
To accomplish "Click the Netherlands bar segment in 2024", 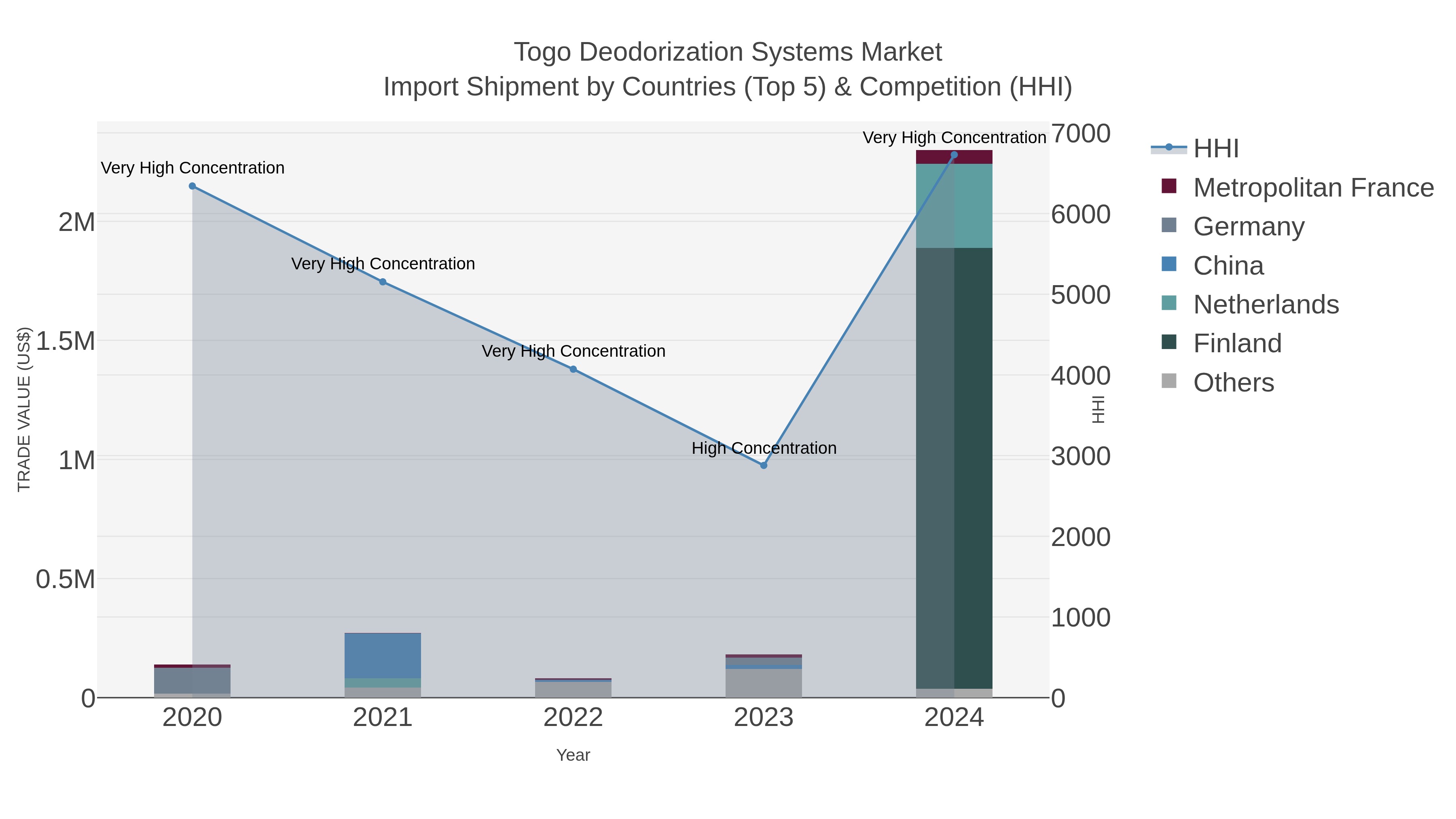I will (954, 206).
